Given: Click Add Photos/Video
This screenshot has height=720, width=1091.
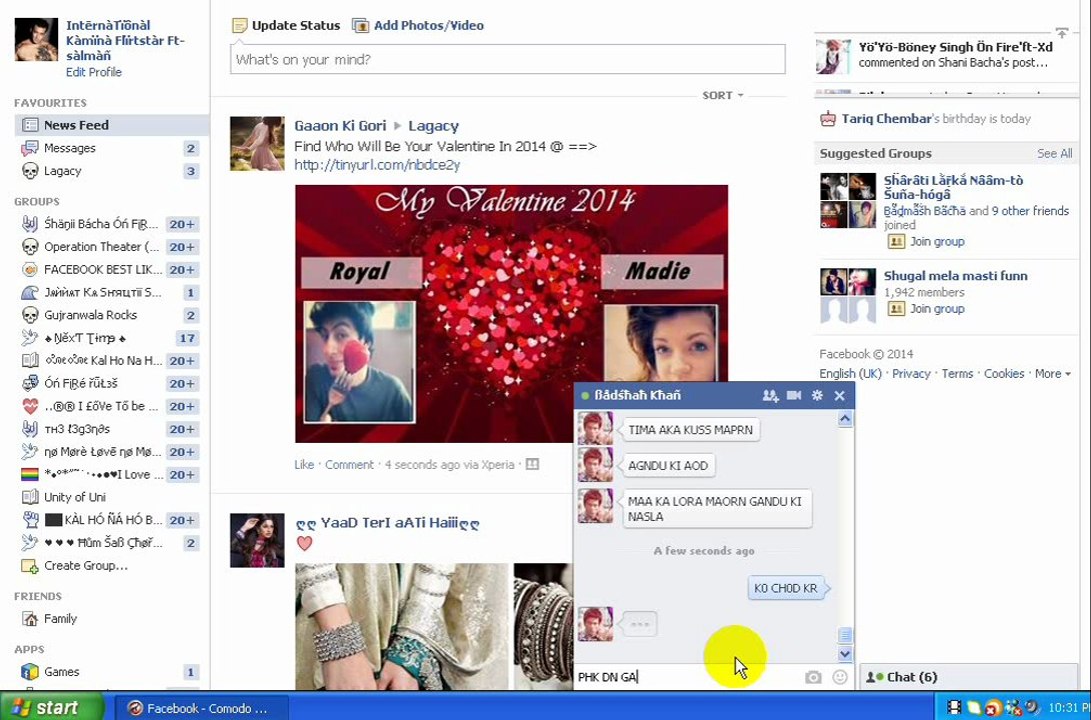Looking at the screenshot, I should 428,26.
